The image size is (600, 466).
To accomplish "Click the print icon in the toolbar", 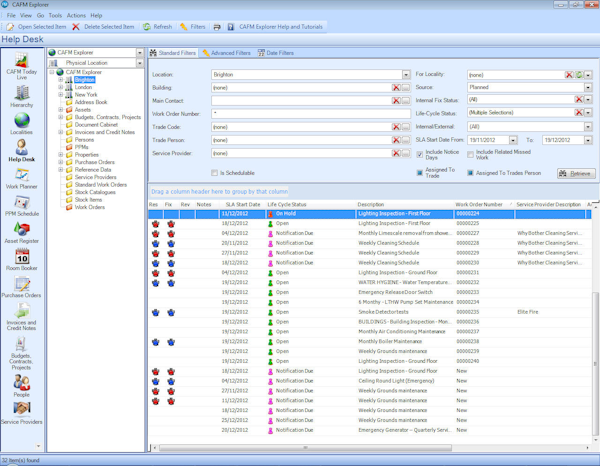I will 217,27.
